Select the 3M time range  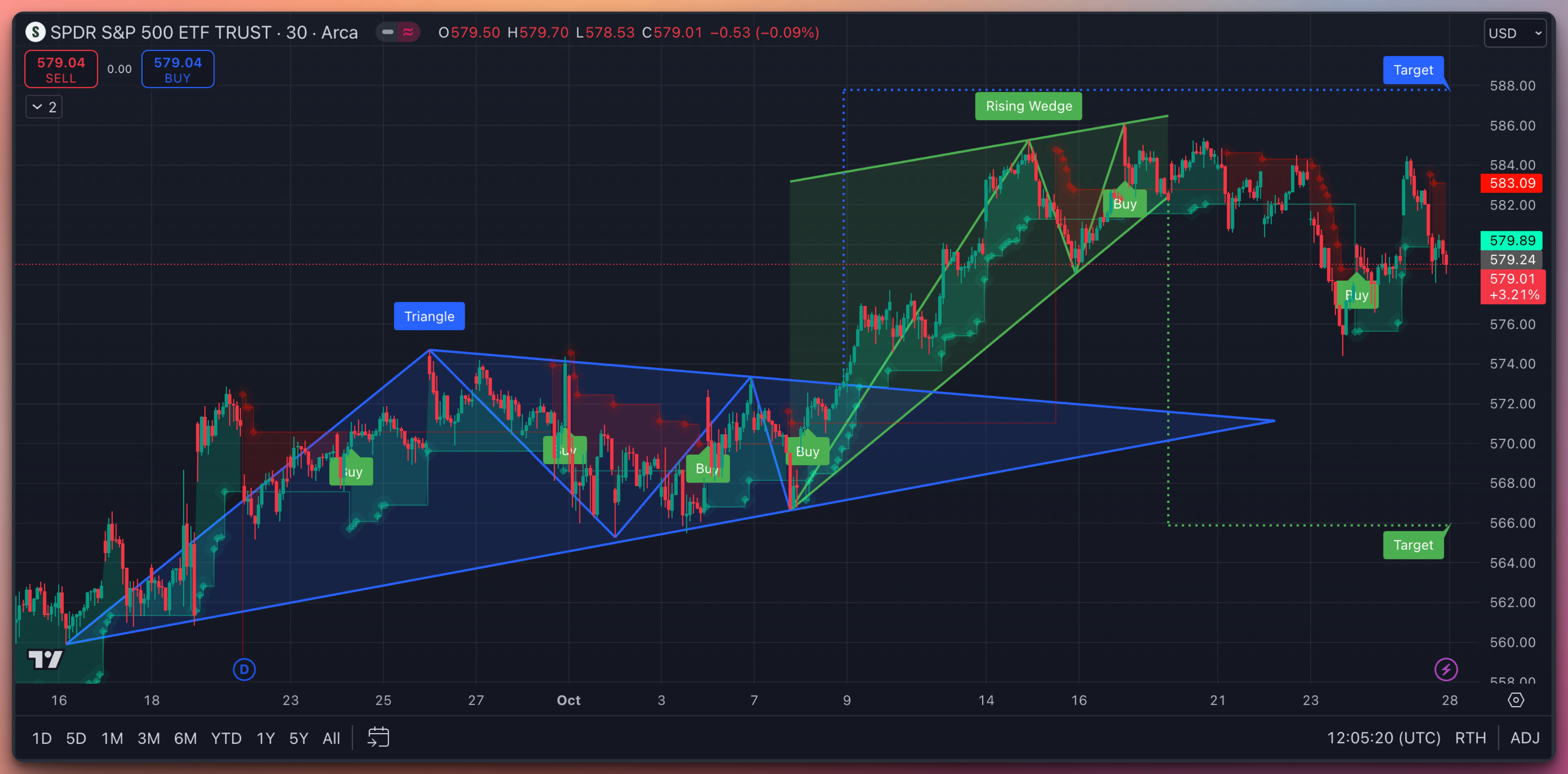(149, 738)
